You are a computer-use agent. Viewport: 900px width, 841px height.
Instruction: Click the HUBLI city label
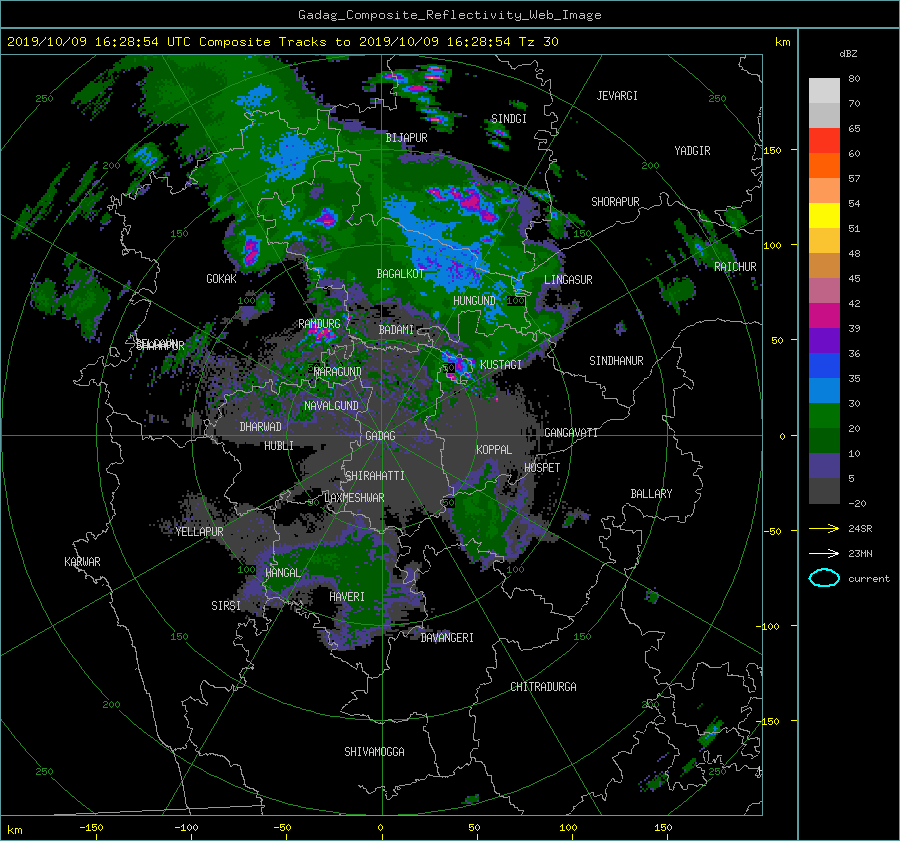click(x=279, y=445)
